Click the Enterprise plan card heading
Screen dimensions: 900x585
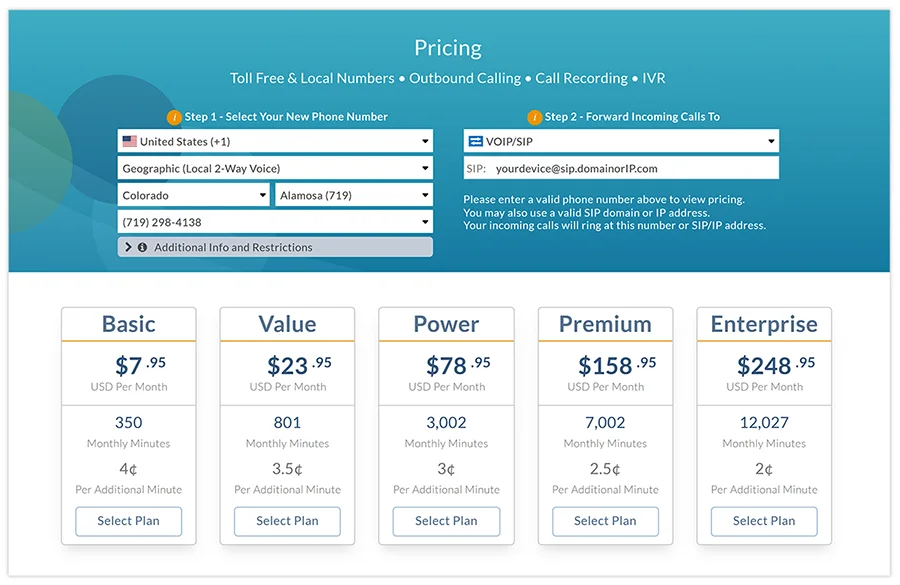point(763,323)
